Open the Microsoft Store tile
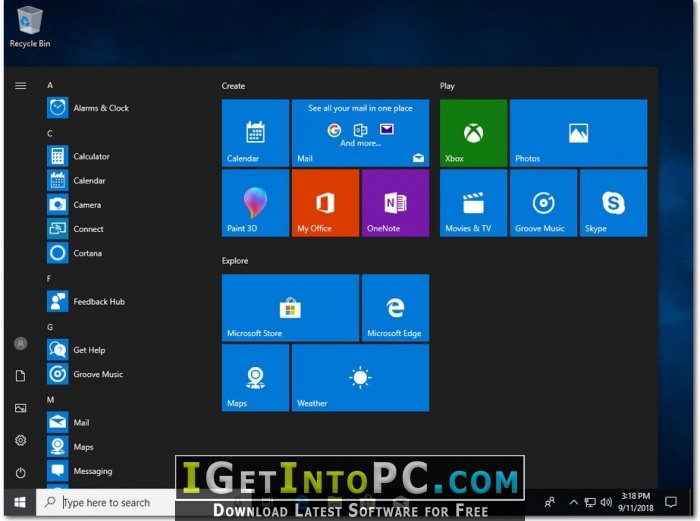Viewport: 700px width, 521px height. [290, 308]
